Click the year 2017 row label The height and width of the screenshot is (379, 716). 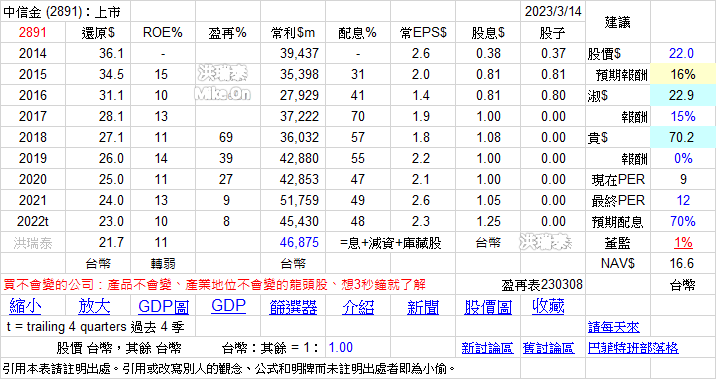click(x=32, y=116)
